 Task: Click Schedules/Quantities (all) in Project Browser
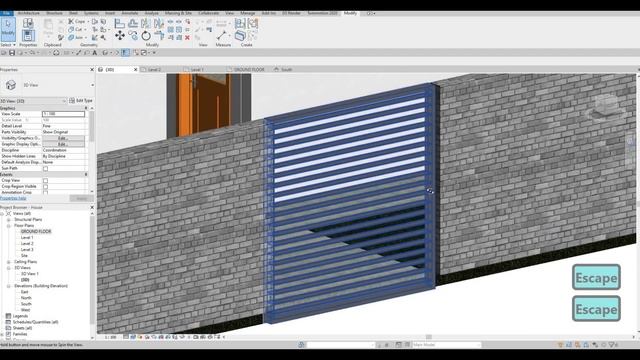(x=35, y=322)
